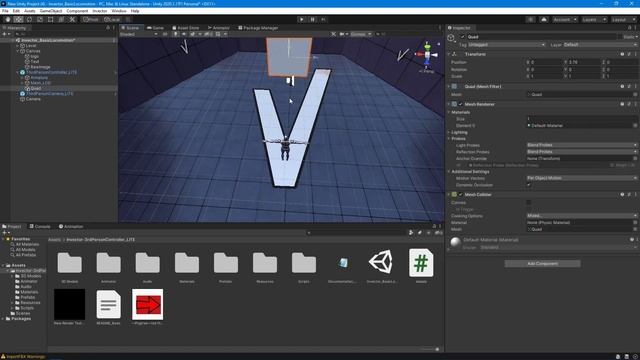
Task: Select the Rotate tool in the toolbar
Action: click(x=29, y=19)
